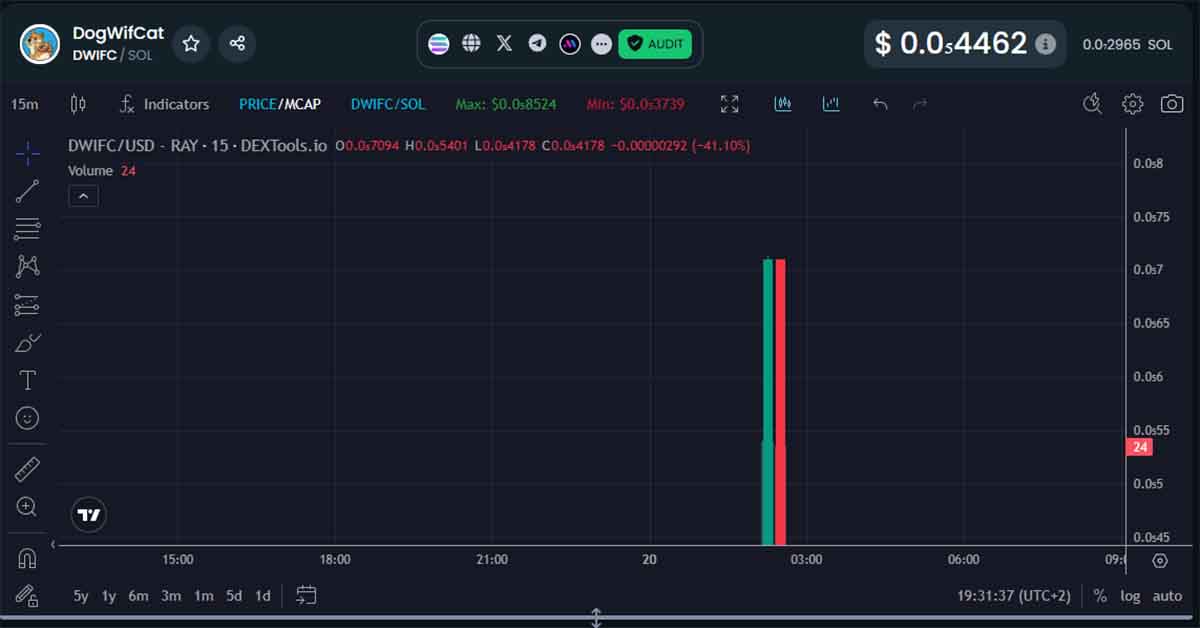Click the camera snapshot icon
1200x628 pixels.
point(1171,104)
